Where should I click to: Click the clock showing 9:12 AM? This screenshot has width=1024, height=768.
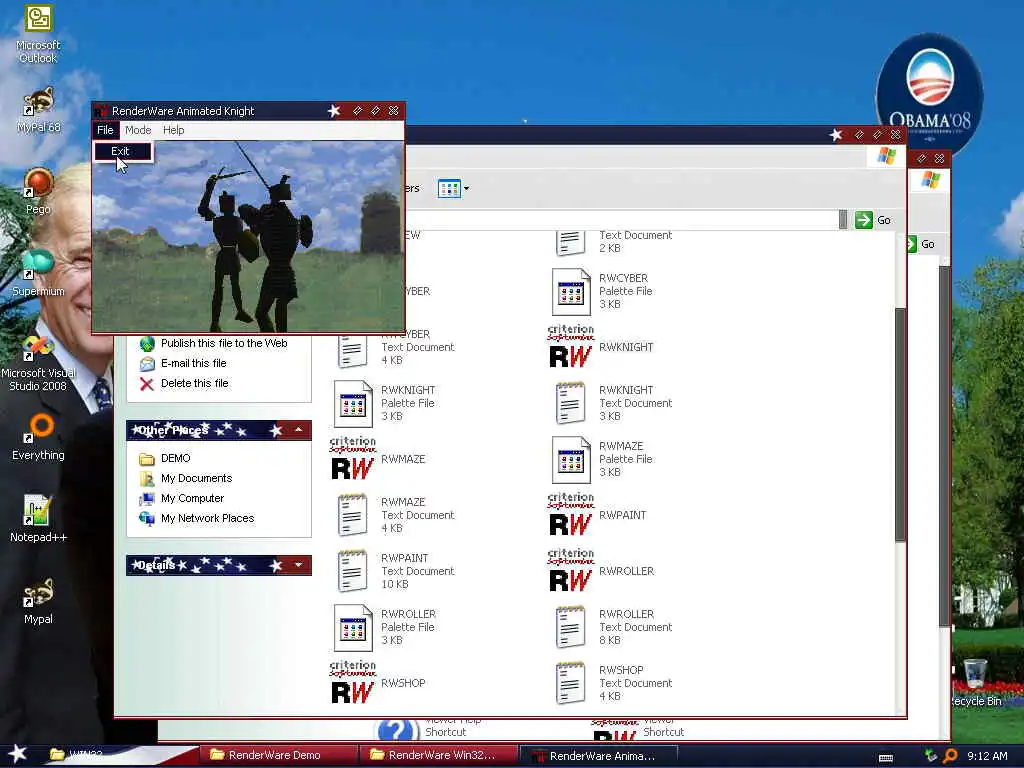click(987, 756)
